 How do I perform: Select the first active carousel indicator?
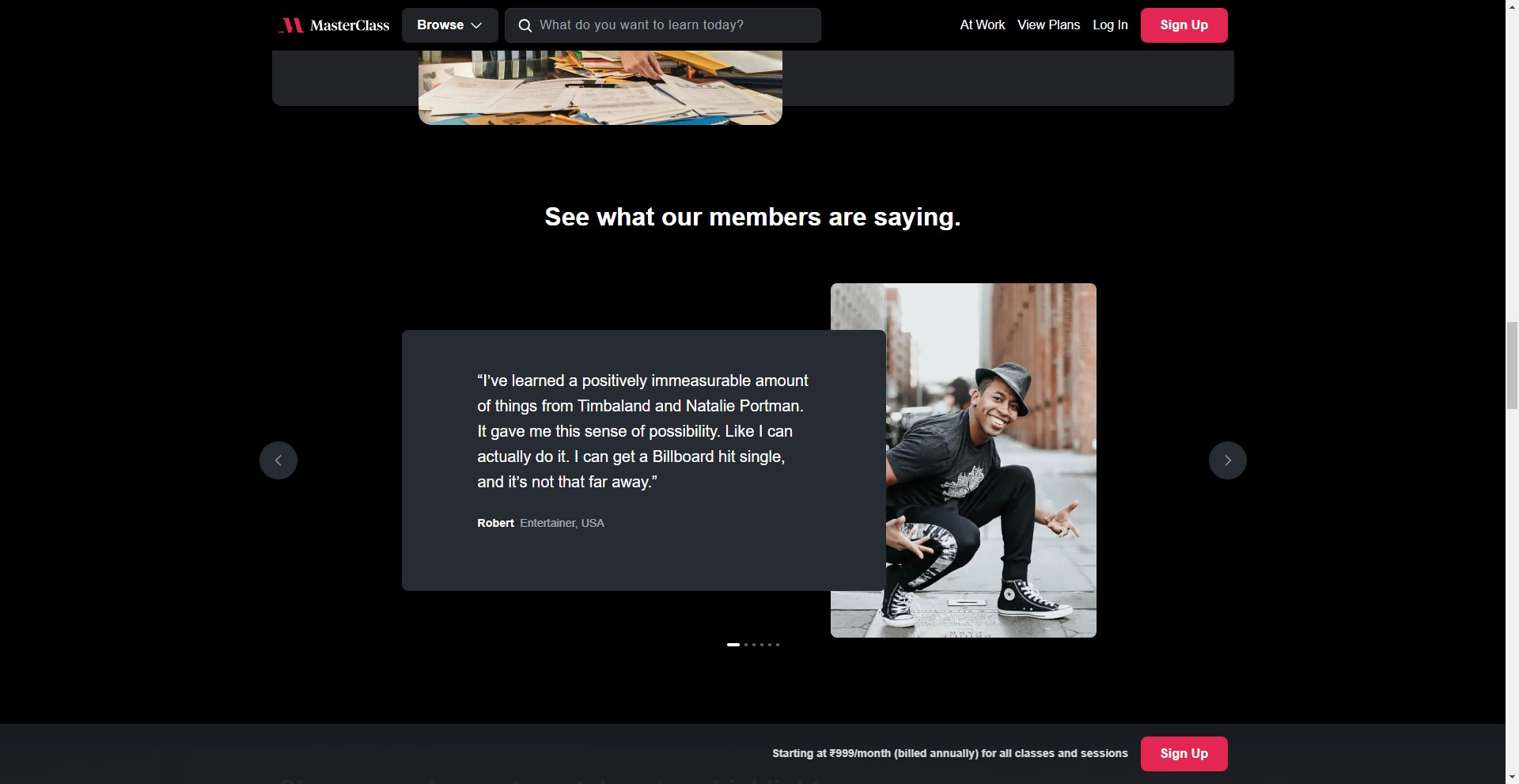pyautogui.click(x=733, y=645)
